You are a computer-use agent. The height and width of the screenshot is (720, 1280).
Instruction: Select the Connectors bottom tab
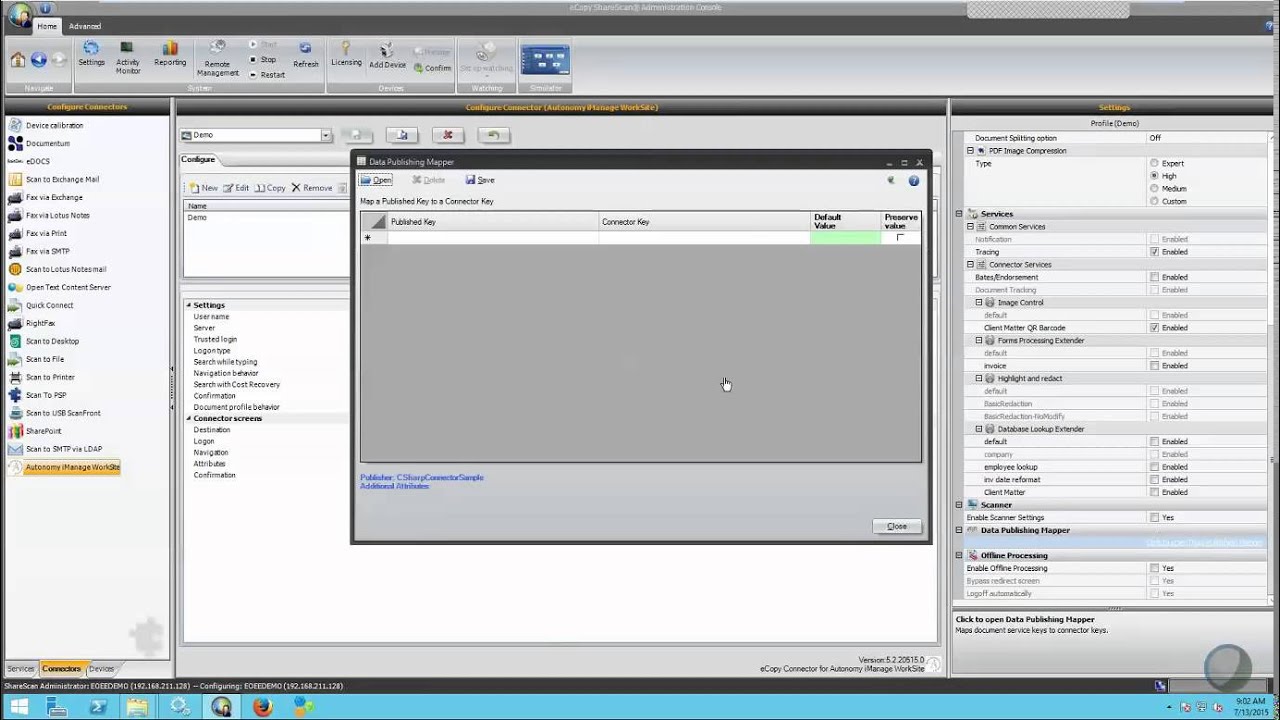61,668
